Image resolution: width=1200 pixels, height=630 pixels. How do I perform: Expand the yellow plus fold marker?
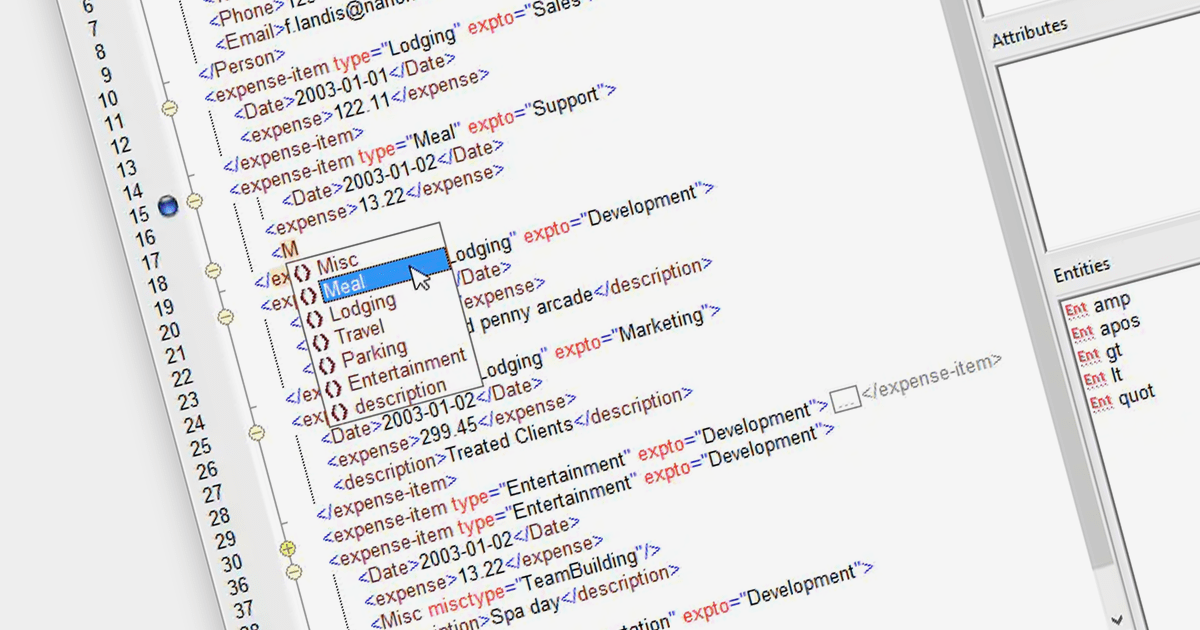(288, 547)
